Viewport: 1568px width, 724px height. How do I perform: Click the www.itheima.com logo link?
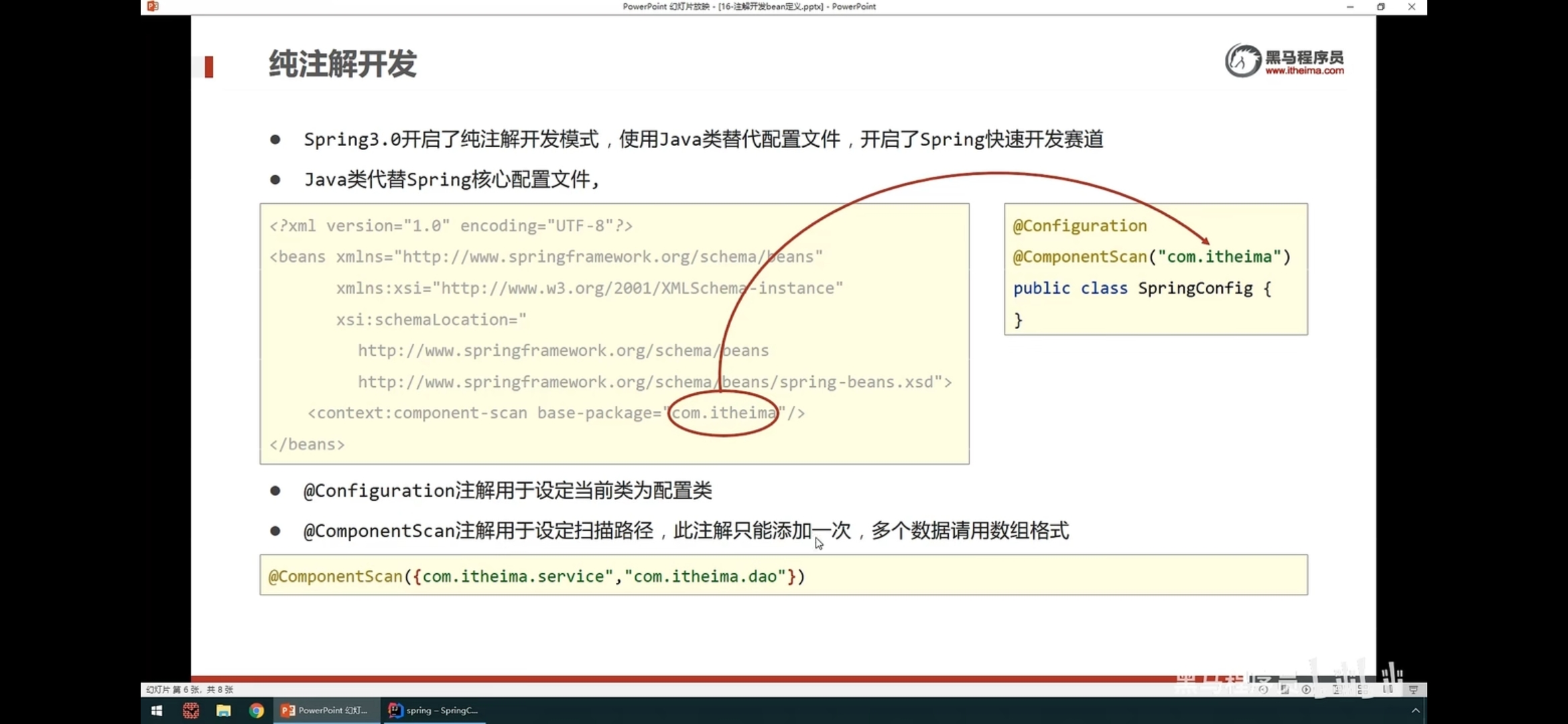1303,70
